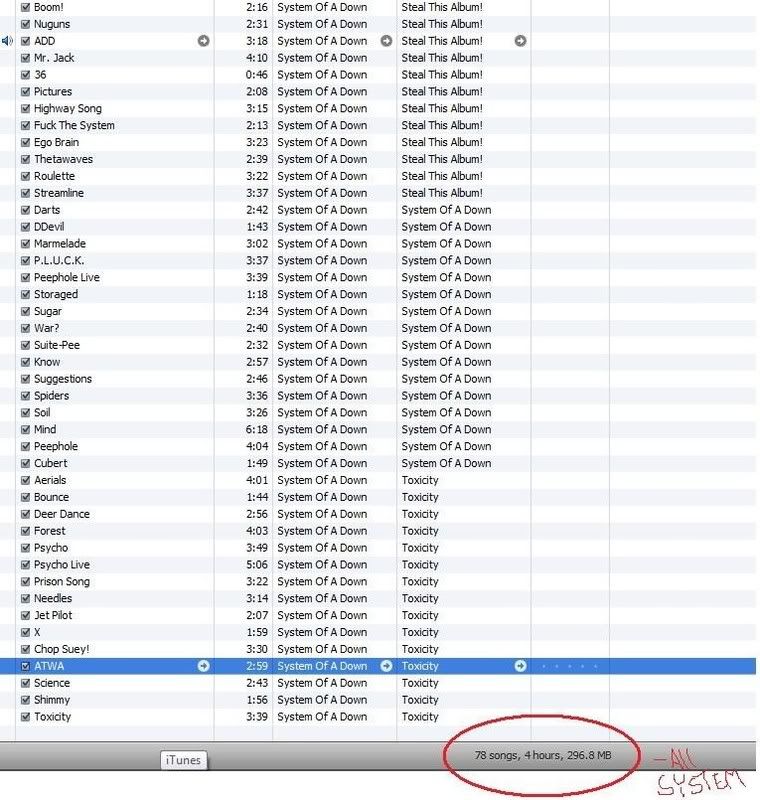Select the song 'Soil'
The image size is (760, 800).
(42, 412)
